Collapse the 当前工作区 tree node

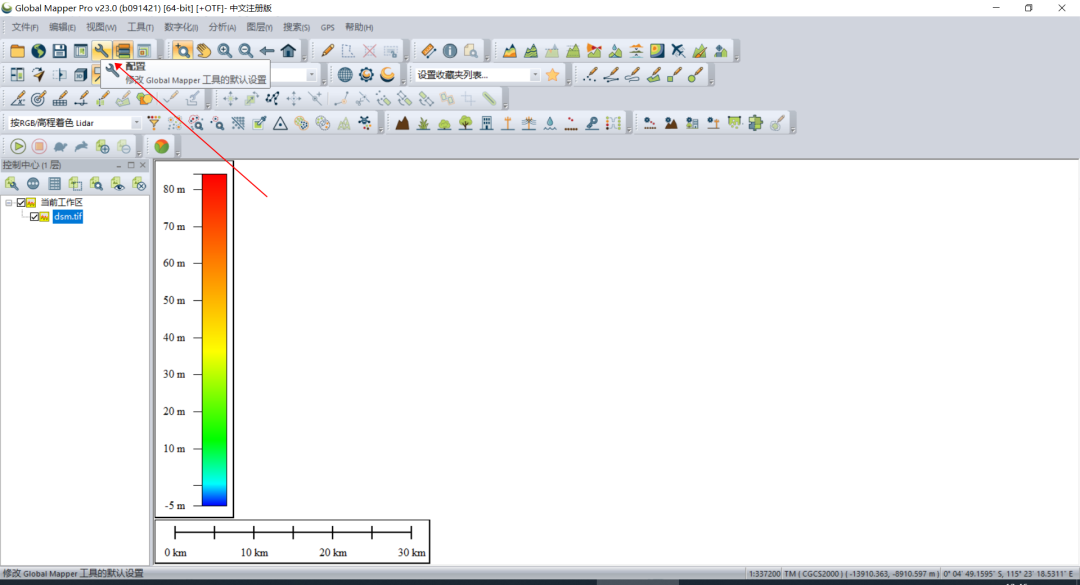tap(8, 203)
